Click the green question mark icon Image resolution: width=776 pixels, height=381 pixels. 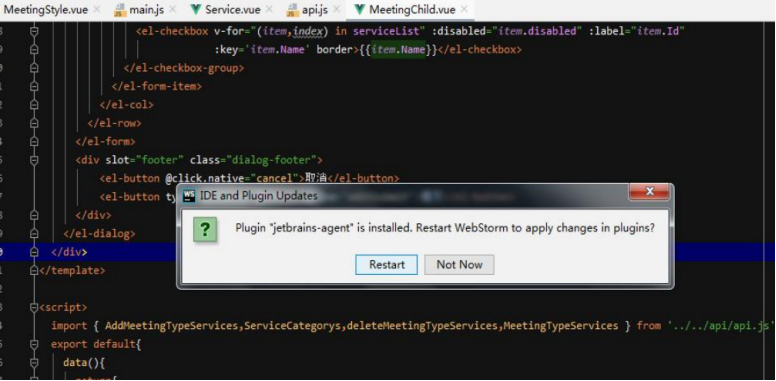point(205,230)
